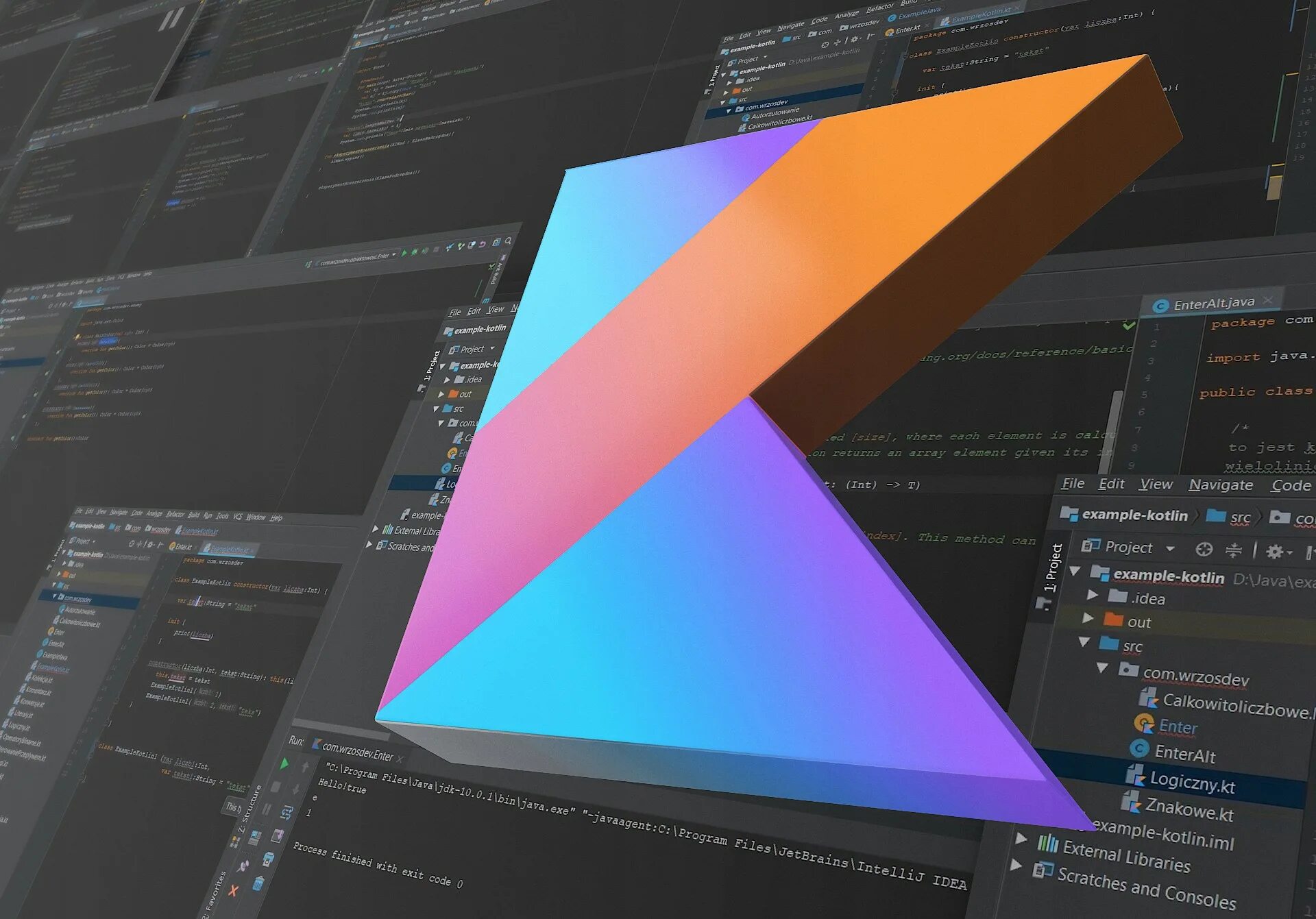
Task: Open View menu in the largest foreground window
Action: [1156, 485]
